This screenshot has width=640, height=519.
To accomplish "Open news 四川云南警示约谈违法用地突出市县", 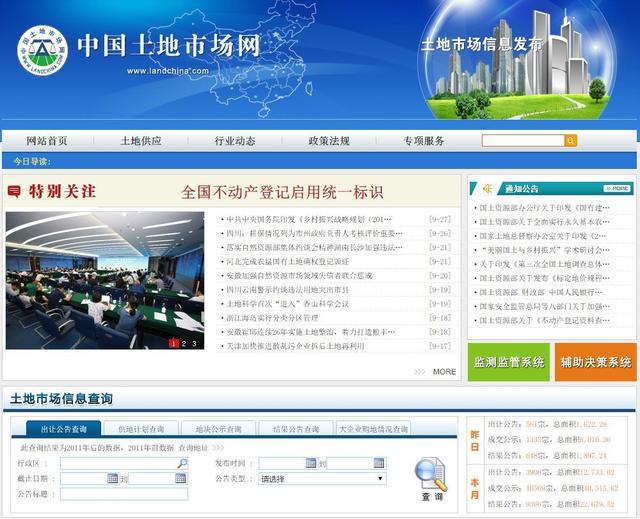I will (x=288, y=290).
